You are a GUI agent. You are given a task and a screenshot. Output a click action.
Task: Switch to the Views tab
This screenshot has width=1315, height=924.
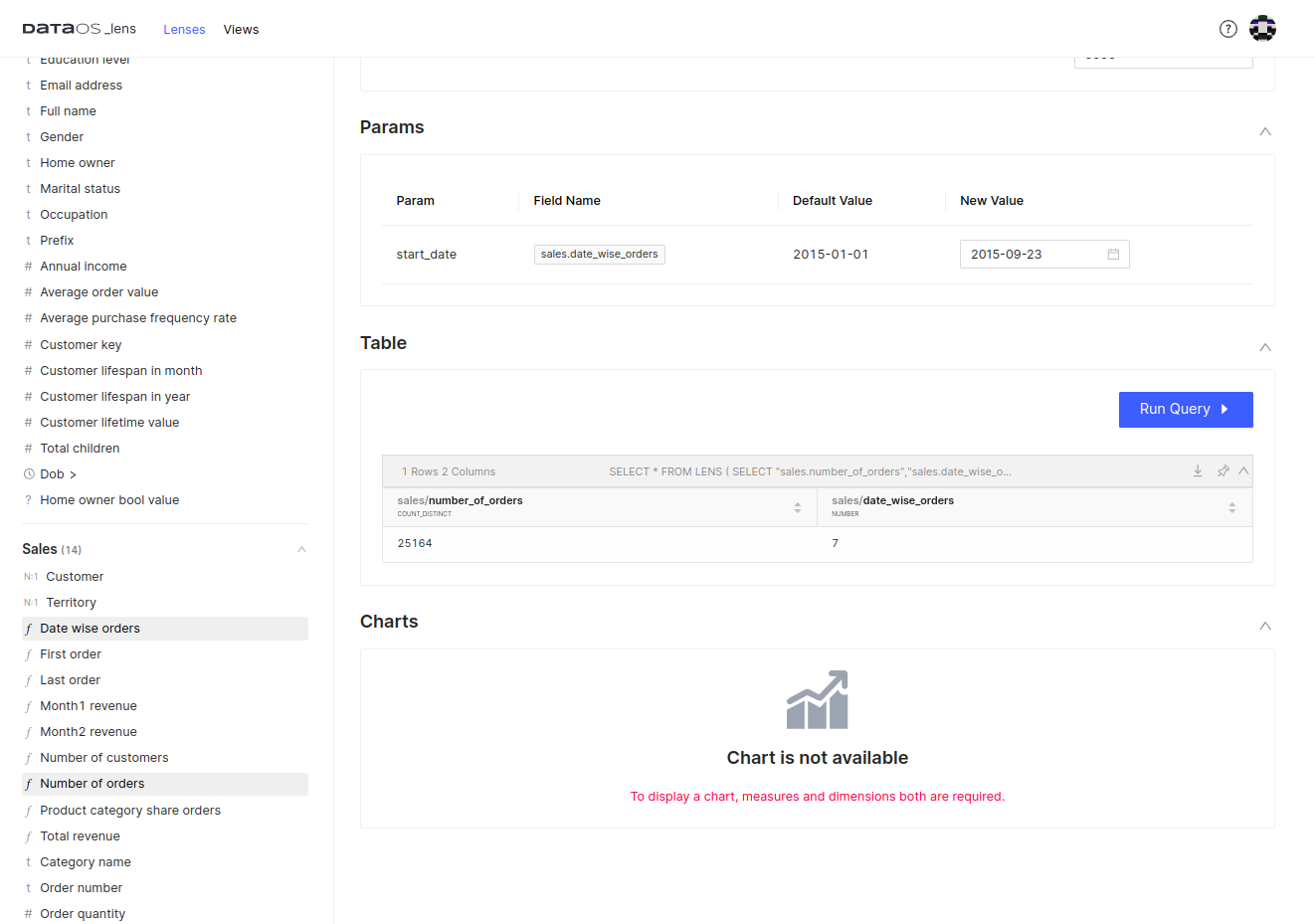[x=241, y=30]
